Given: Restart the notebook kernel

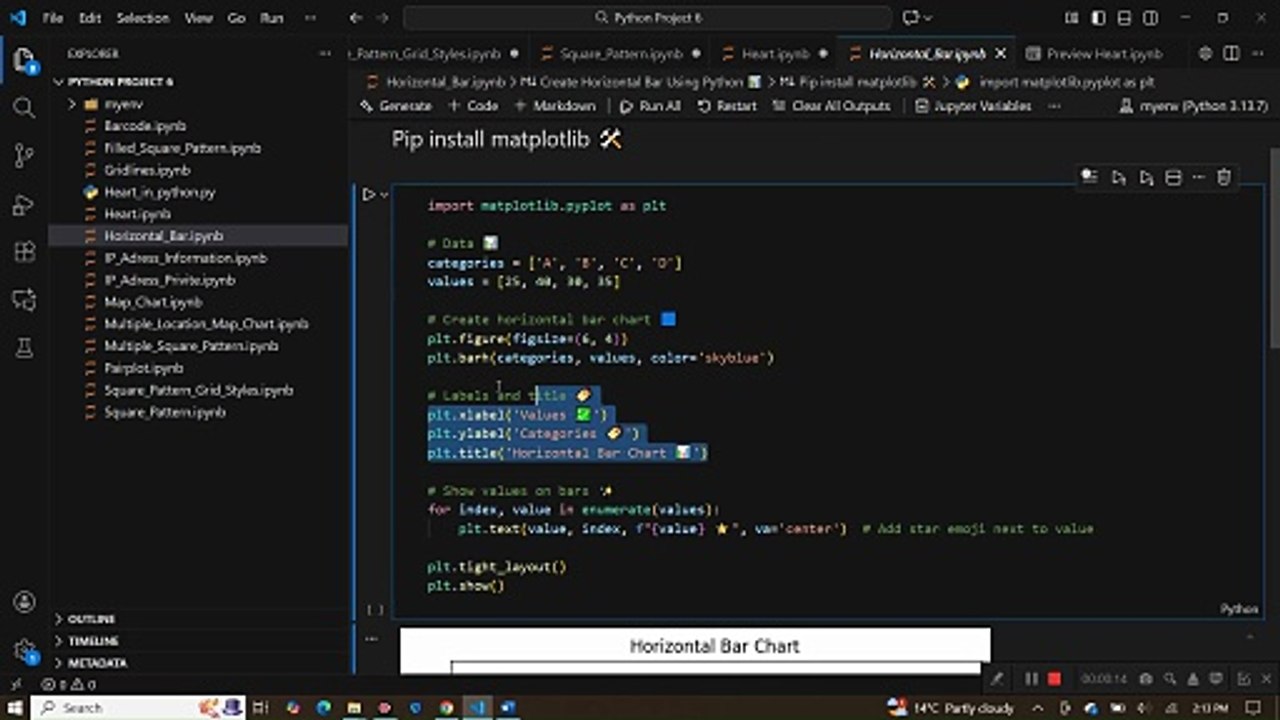Looking at the screenshot, I should click(727, 106).
